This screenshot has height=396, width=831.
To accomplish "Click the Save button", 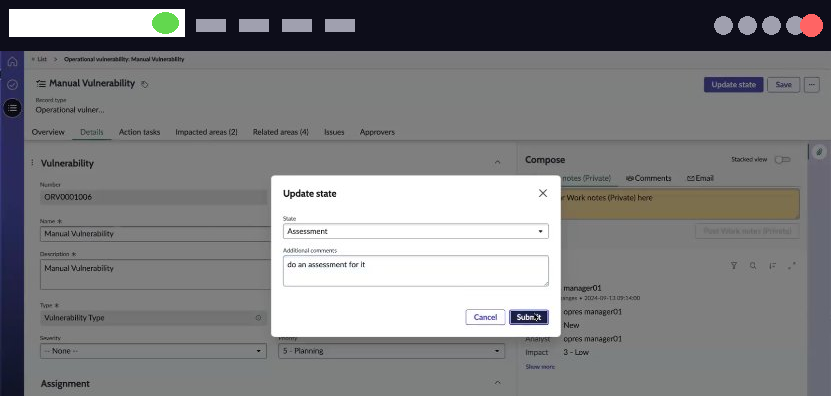I will 783,85.
